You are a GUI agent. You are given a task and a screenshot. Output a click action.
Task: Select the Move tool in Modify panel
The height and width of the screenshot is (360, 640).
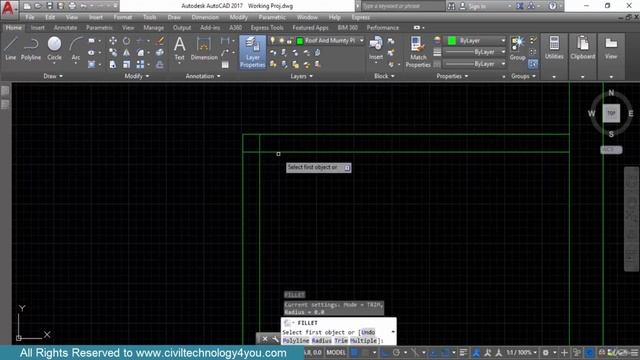(x=113, y=41)
